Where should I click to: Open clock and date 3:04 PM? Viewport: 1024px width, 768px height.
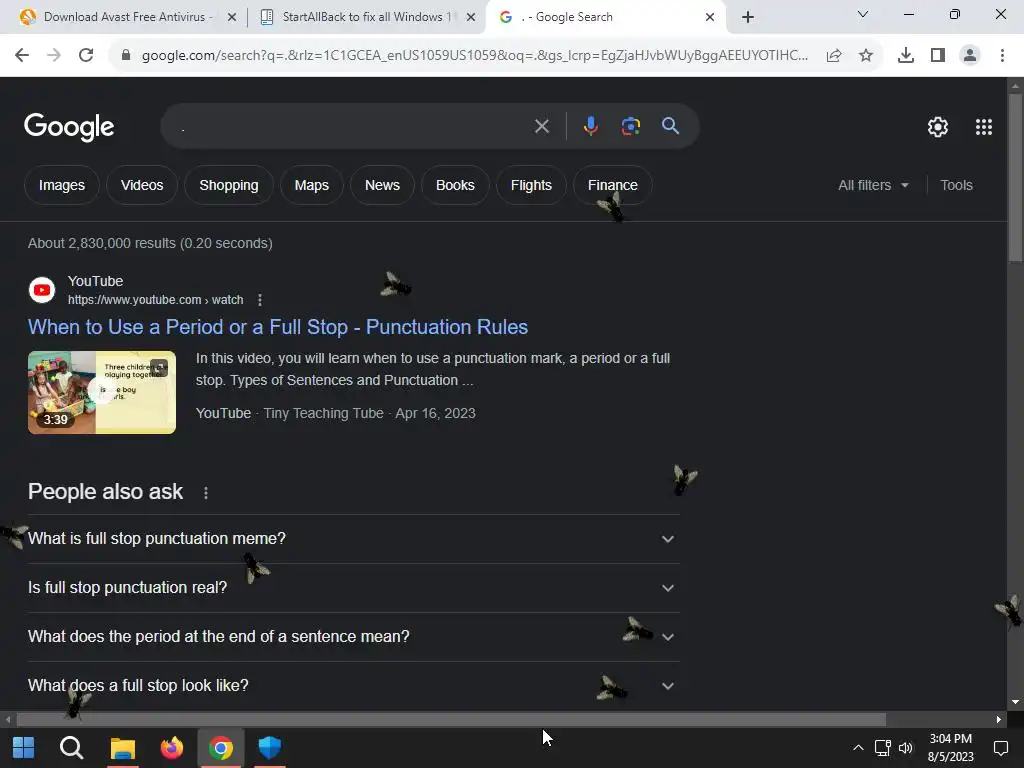[x=950, y=748]
